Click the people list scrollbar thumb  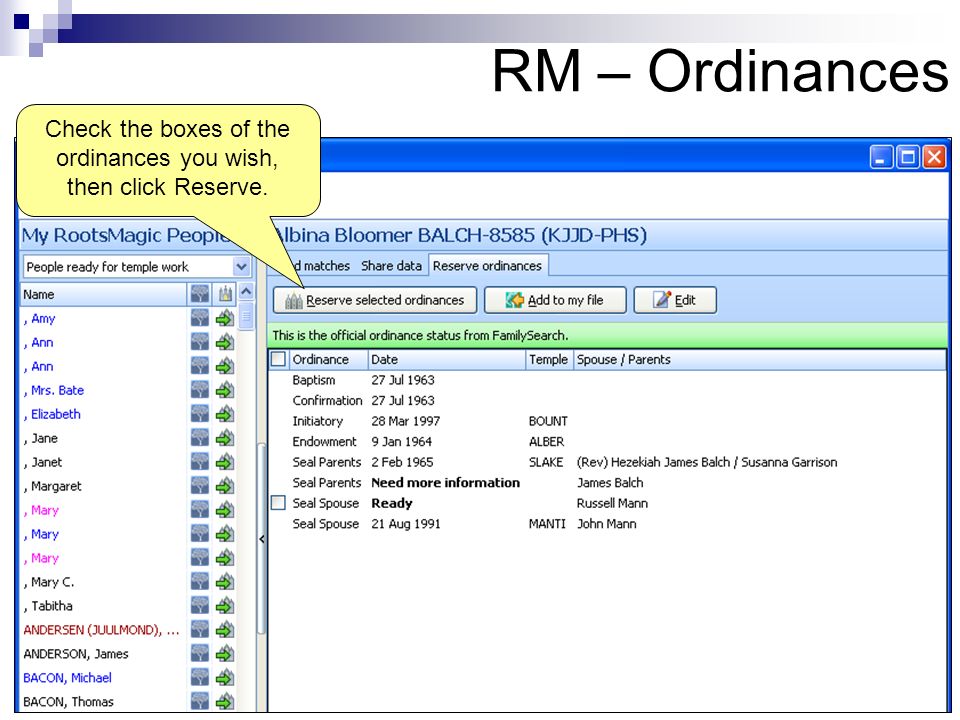click(246, 317)
